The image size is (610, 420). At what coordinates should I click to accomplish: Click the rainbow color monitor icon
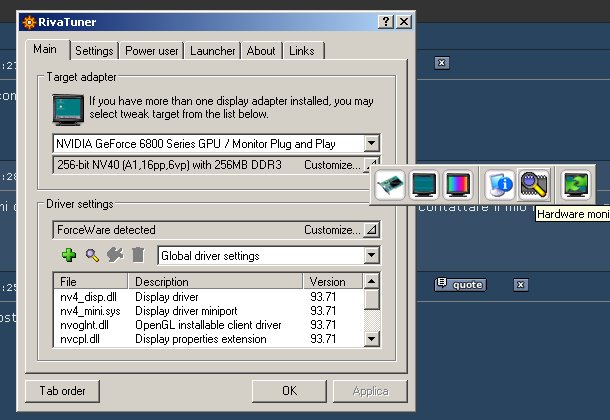click(458, 184)
